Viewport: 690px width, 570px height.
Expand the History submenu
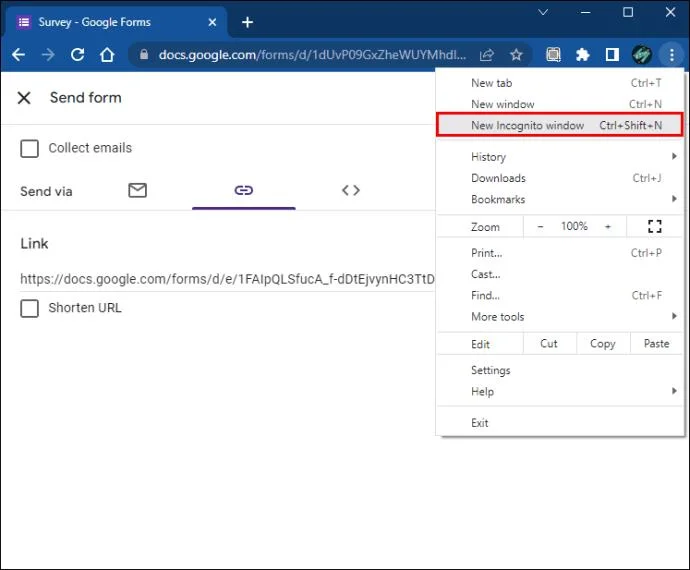tap(560, 157)
